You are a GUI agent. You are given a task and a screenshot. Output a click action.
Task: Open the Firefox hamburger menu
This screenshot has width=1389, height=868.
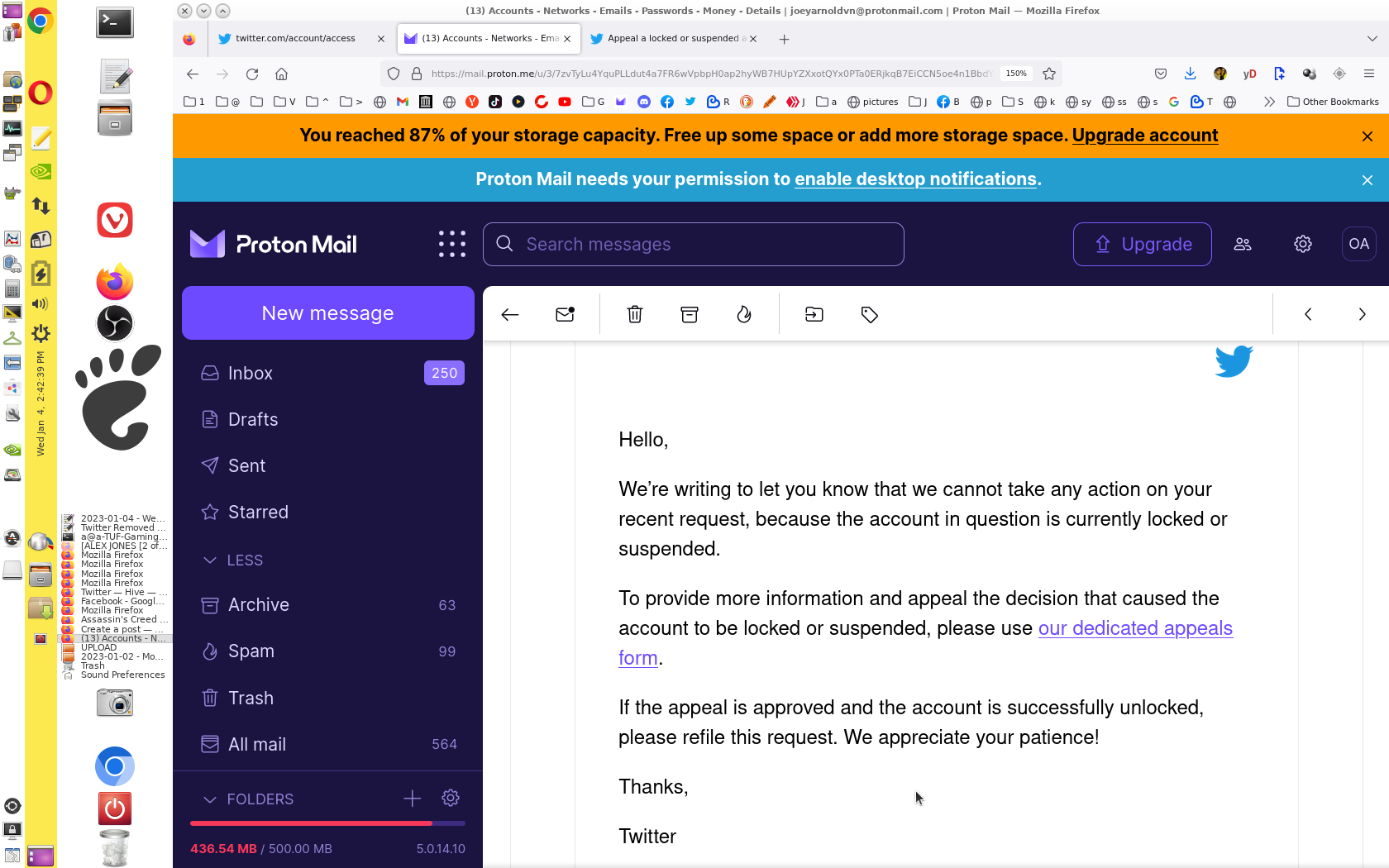pos(1369,74)
